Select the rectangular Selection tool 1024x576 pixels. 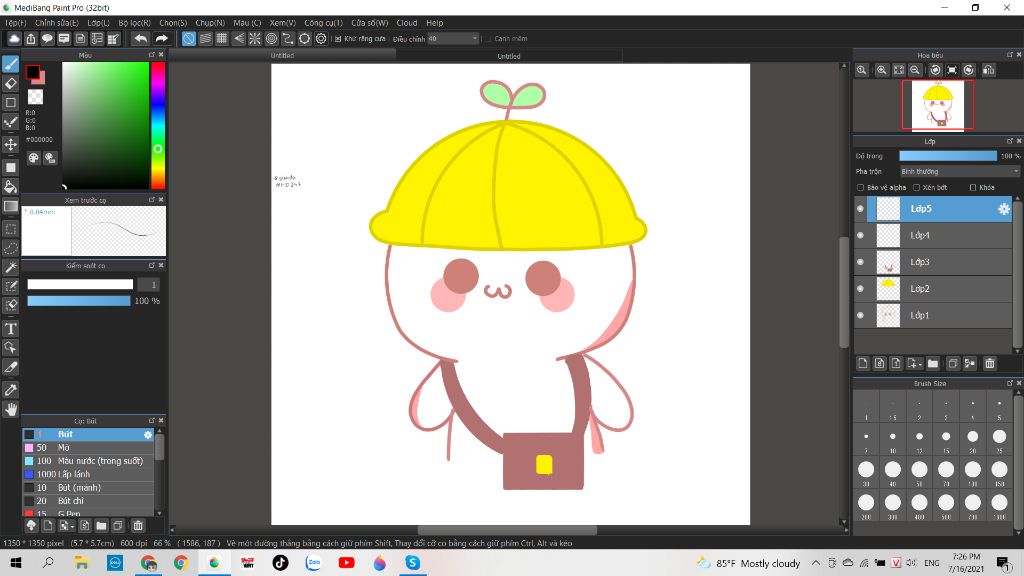[10, 229]
